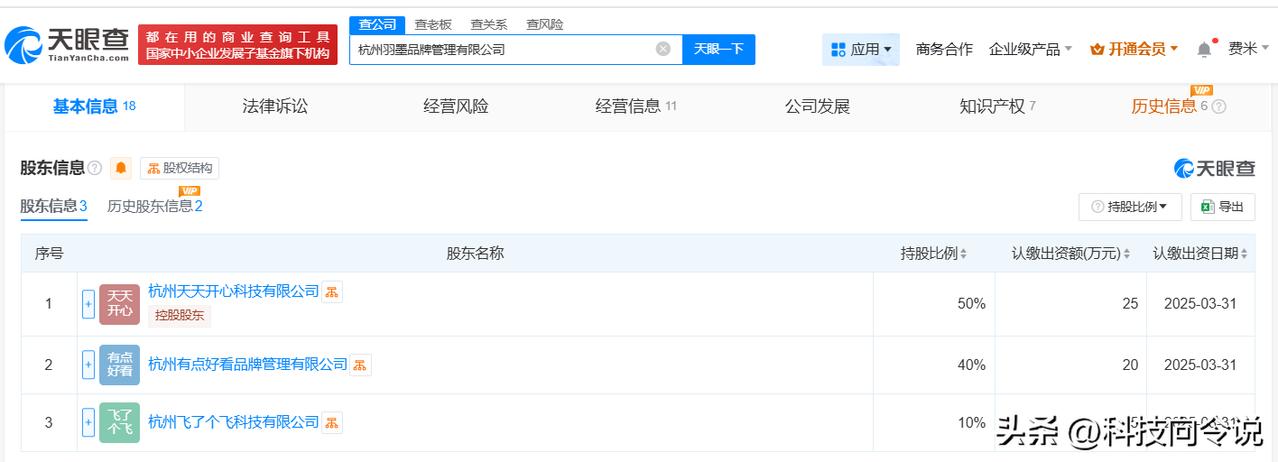Expand row 2 杭州有点好看品牌管理 details
The width and height of the screenshot is (1278, 462).
pyautogui.click(x=88, y=365)
